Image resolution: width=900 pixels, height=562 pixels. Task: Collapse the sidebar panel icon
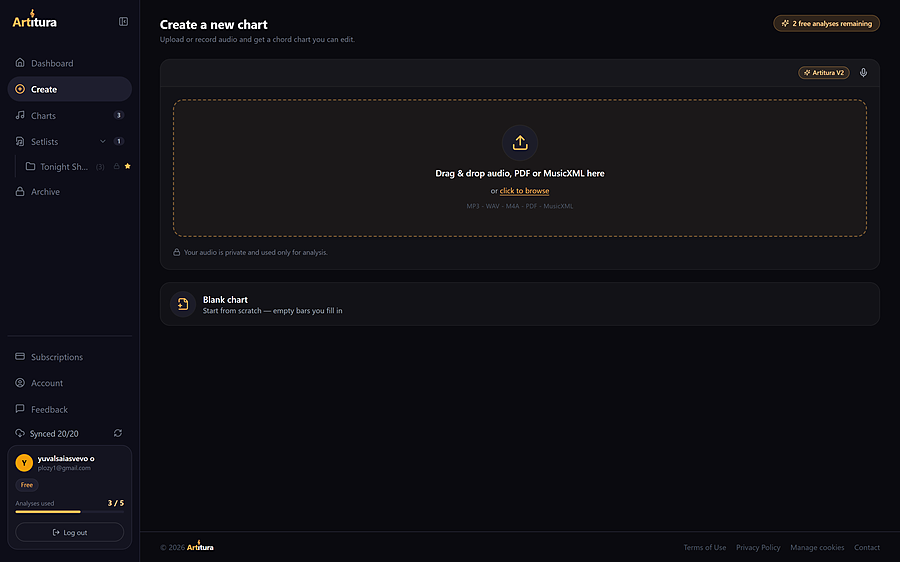123,22
